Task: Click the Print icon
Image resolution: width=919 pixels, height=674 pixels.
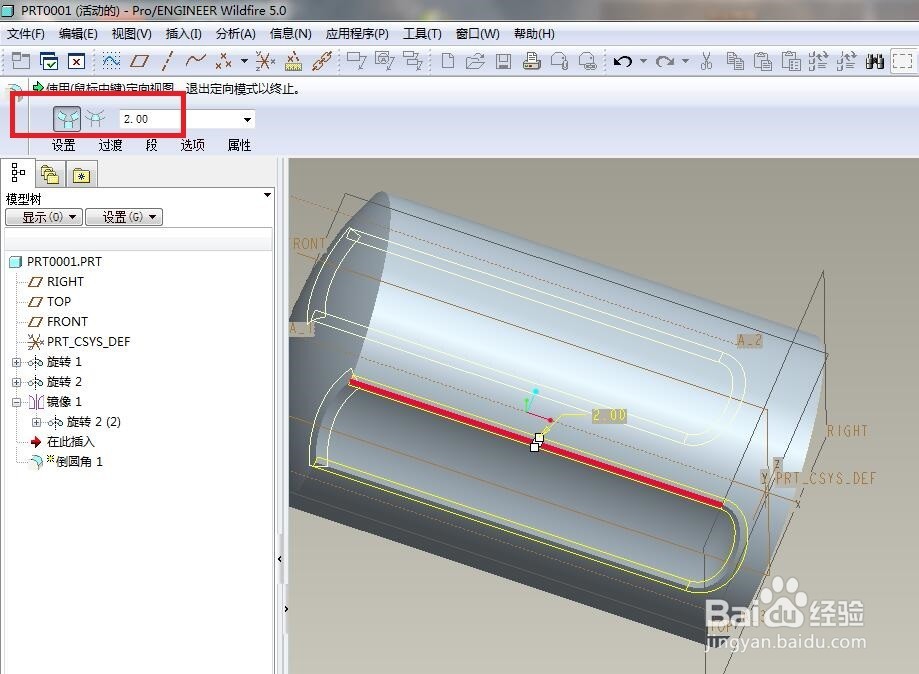Action: [532, 60]
